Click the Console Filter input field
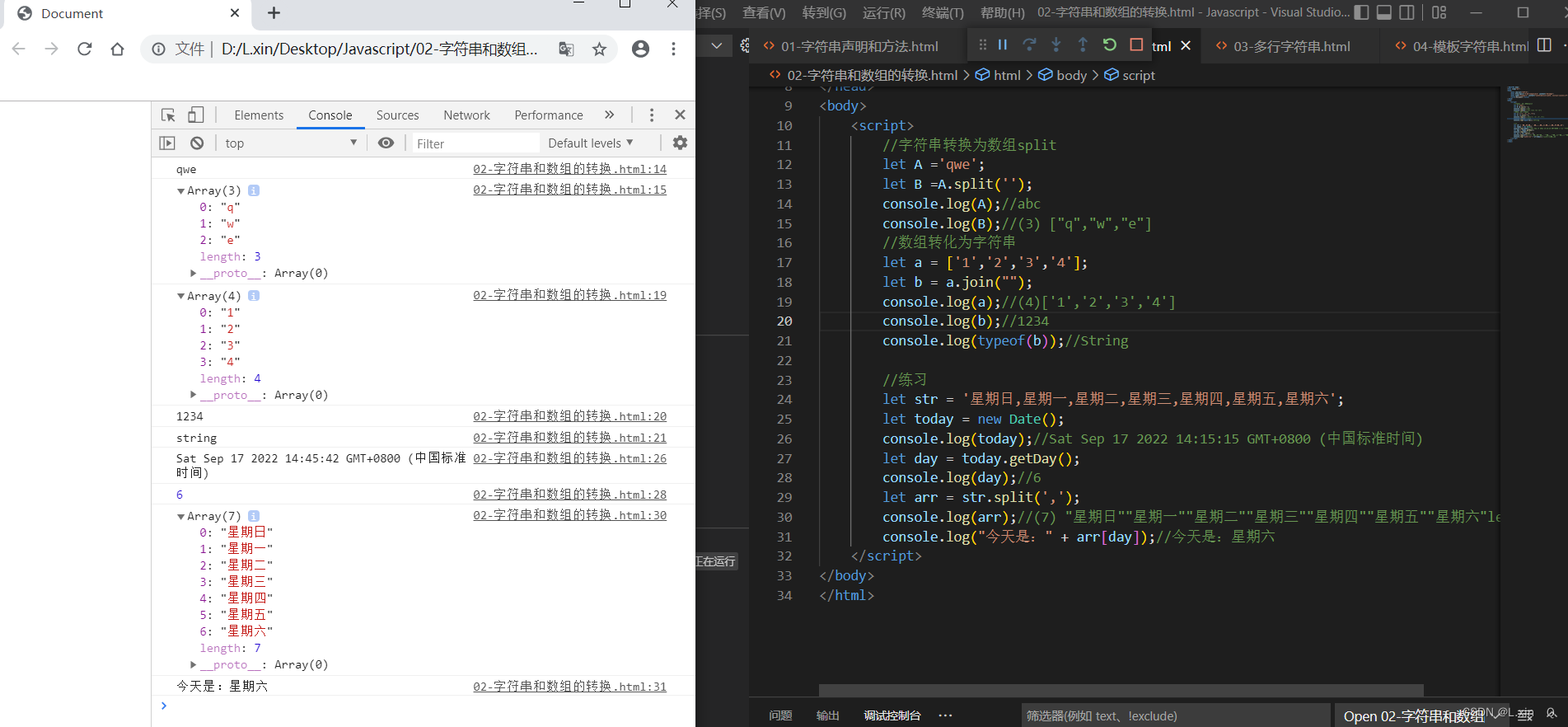Image resolution: width=1568 pixels, height=727 pixels. (x=475, y=143)
